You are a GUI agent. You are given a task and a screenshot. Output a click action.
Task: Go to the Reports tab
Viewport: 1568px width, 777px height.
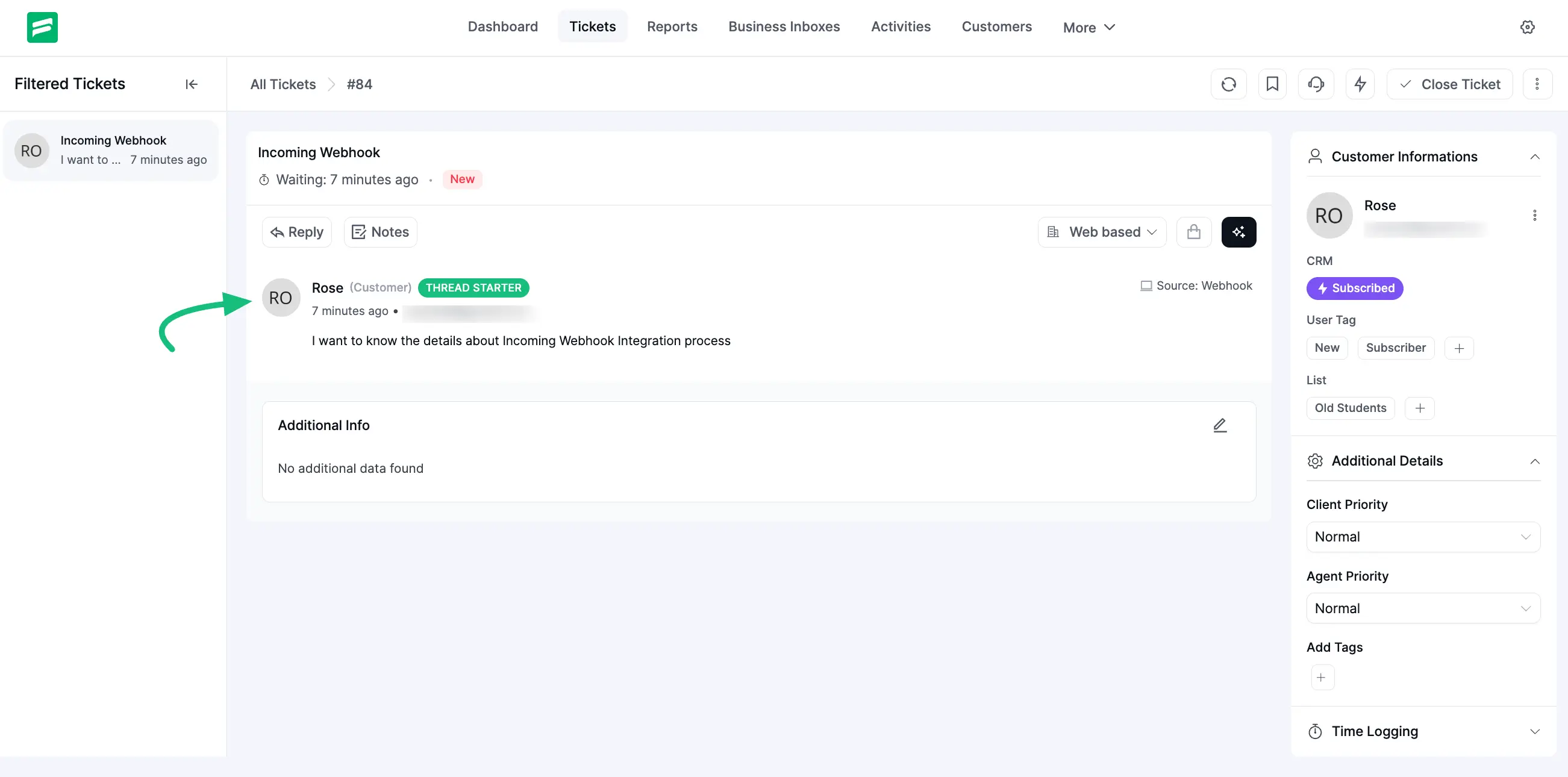point(672,27)
